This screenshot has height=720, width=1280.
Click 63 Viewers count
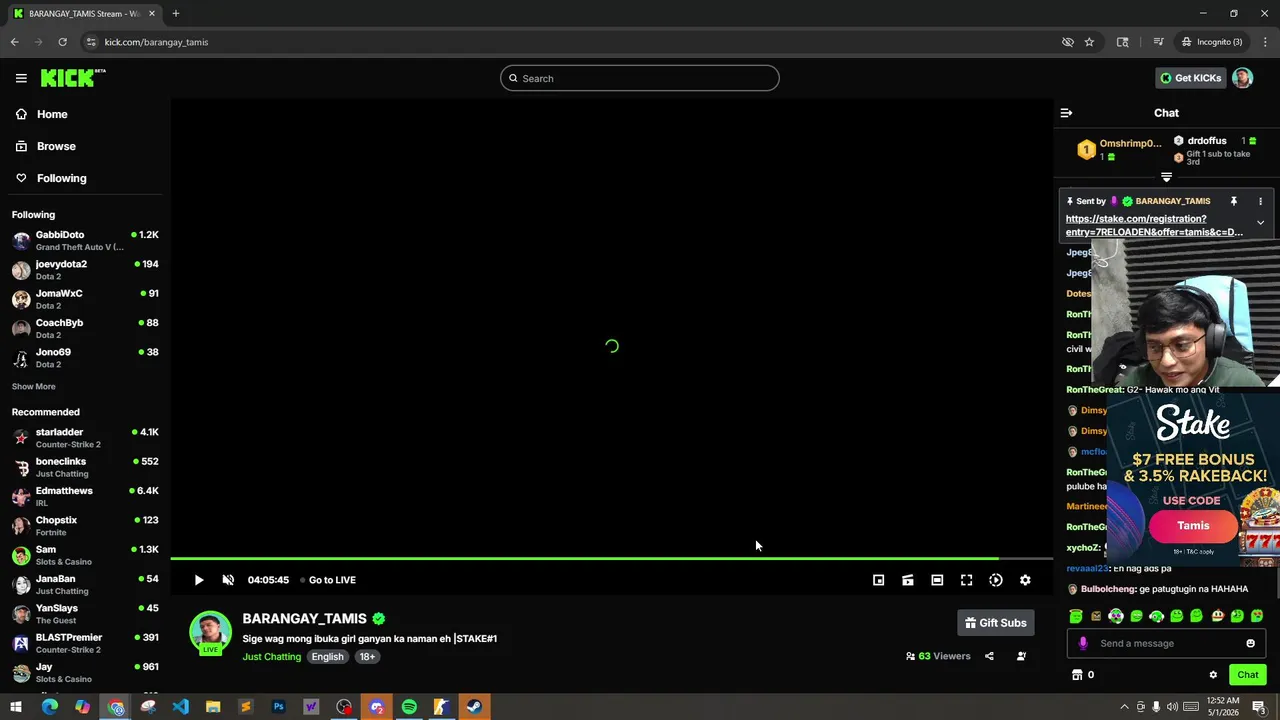click(x=938, y=656)
